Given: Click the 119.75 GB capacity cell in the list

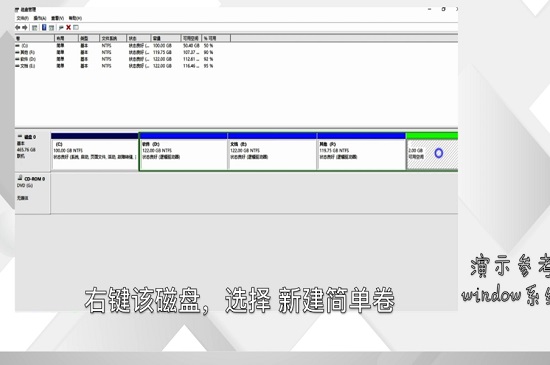Looking at the screenshot, I should [x=162, y=52].
